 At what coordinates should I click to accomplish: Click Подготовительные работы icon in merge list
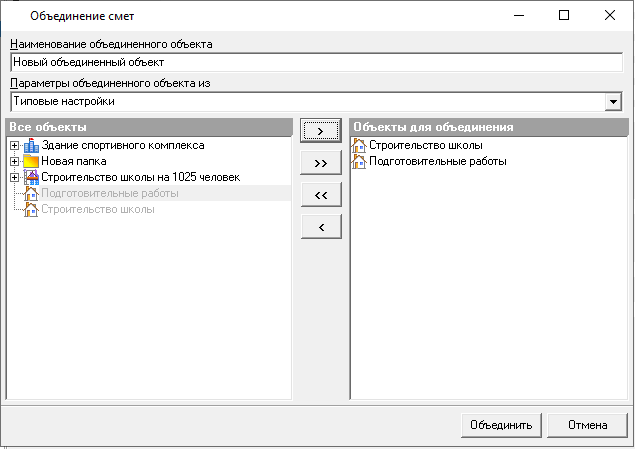pyautogui.click(x=359, y=162)
